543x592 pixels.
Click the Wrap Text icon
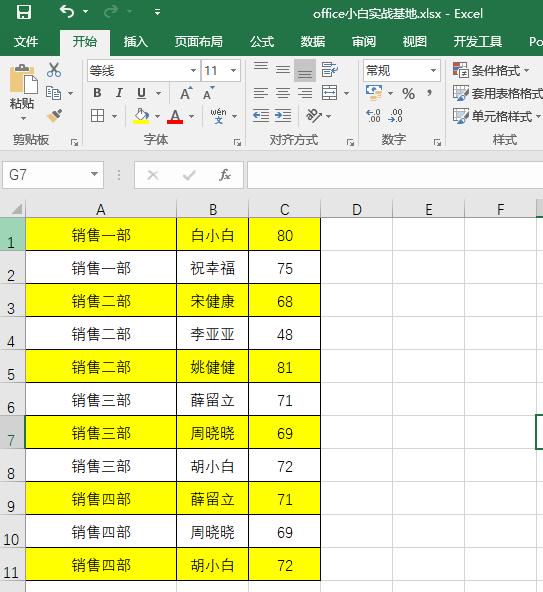[329, 70]
